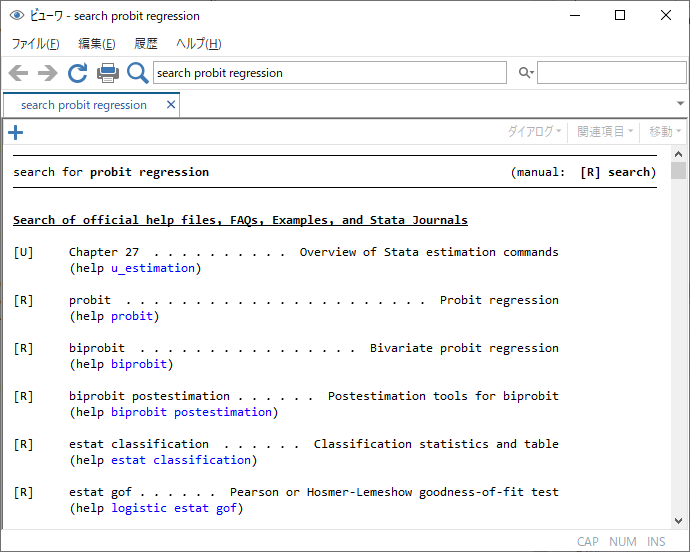
Task: Click '[R] search' manual reference text
Action: click(615, 172)
